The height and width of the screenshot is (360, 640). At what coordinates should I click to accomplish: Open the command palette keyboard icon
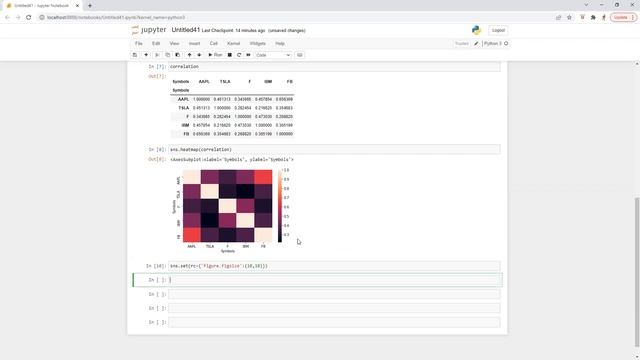point(300,55)
